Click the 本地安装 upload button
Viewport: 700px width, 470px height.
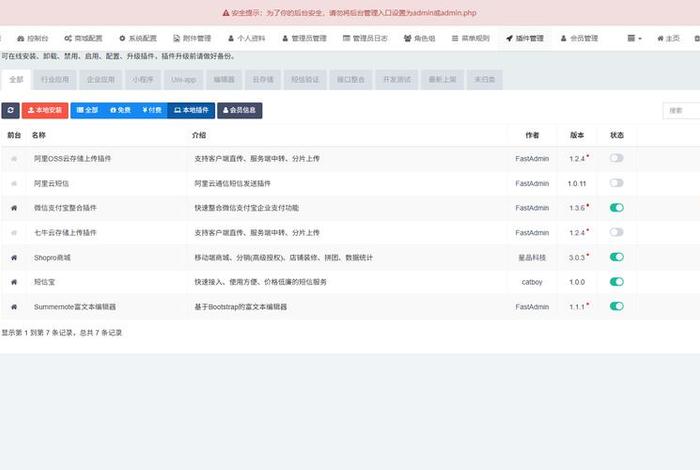[x=45, y=110]
